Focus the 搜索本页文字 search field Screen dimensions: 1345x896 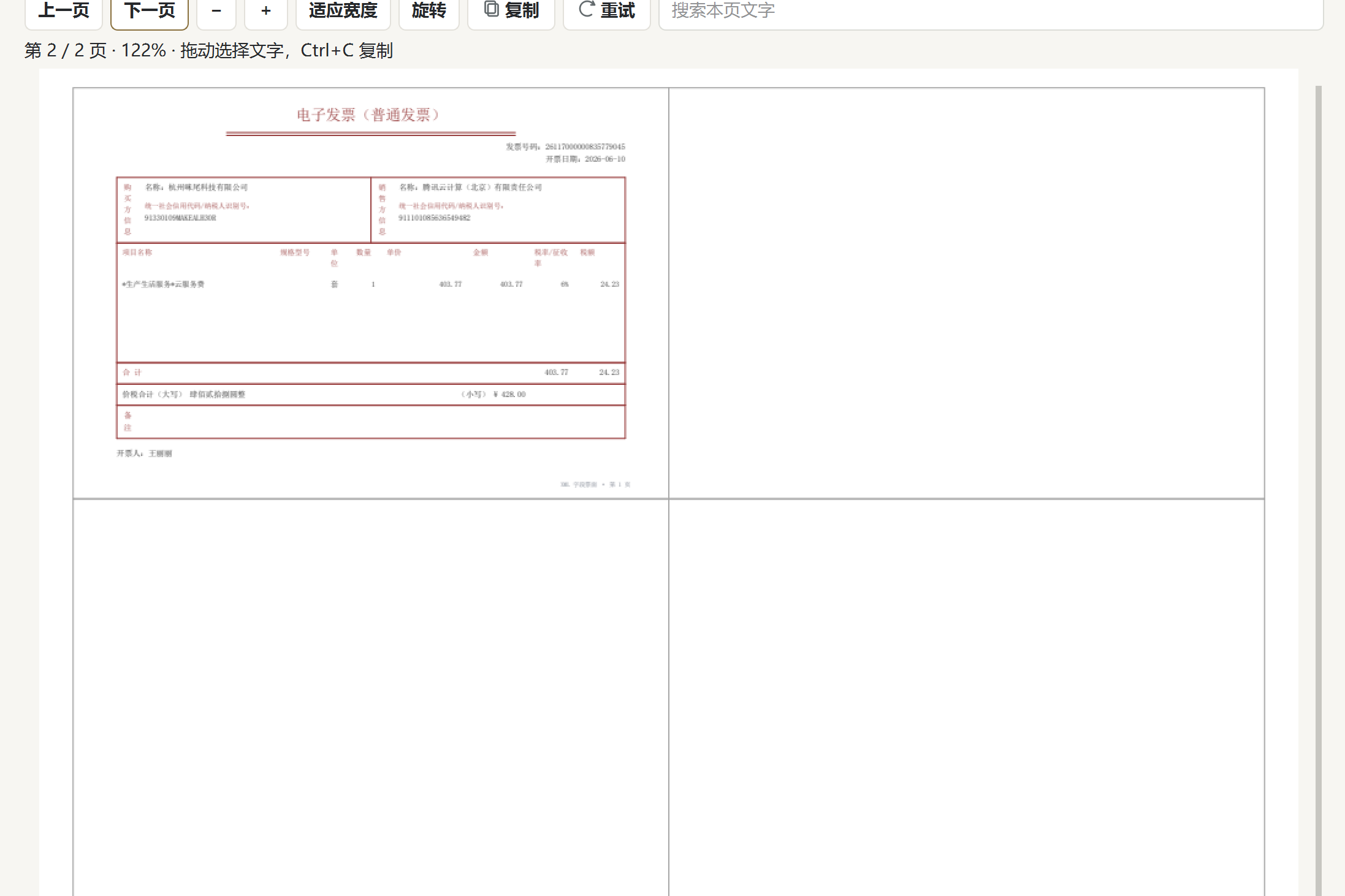pos(991,11)
